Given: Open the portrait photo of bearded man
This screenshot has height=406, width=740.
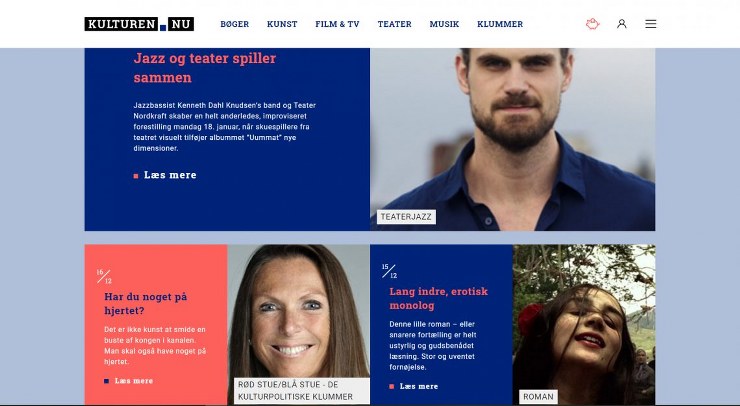Looking at the screenshot, I should pos(513,139).
